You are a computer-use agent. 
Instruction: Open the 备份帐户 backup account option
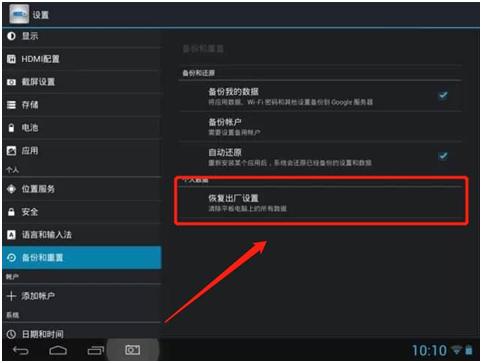coord(320,127)
